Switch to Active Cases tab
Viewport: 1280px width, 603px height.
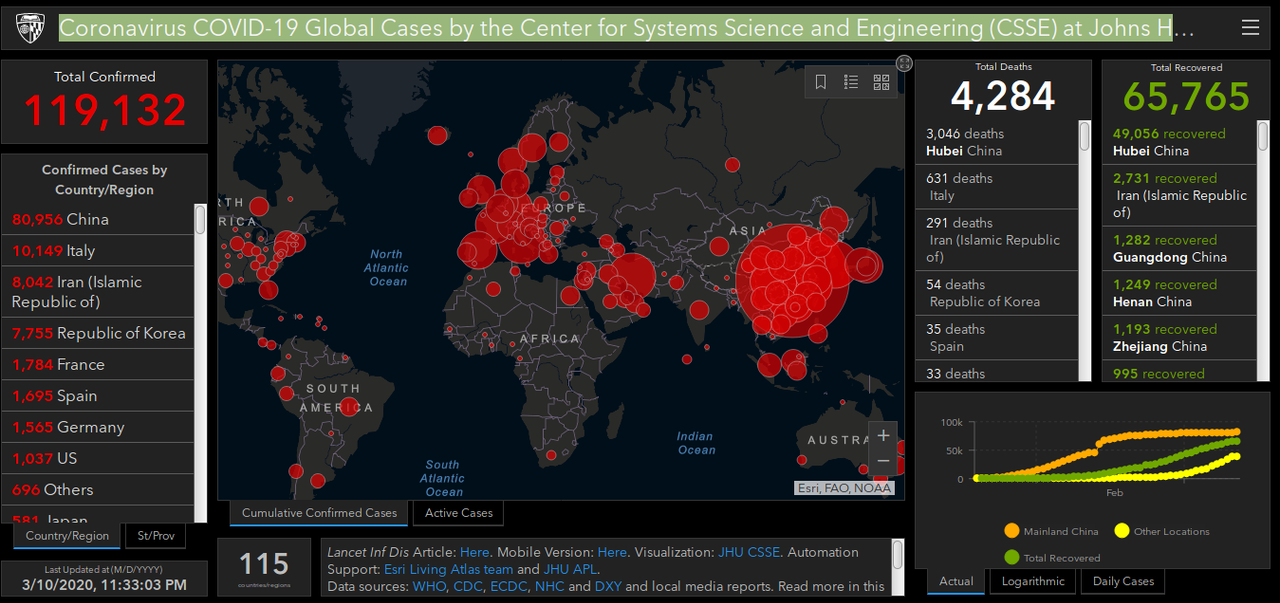click(x=459, y=513)
